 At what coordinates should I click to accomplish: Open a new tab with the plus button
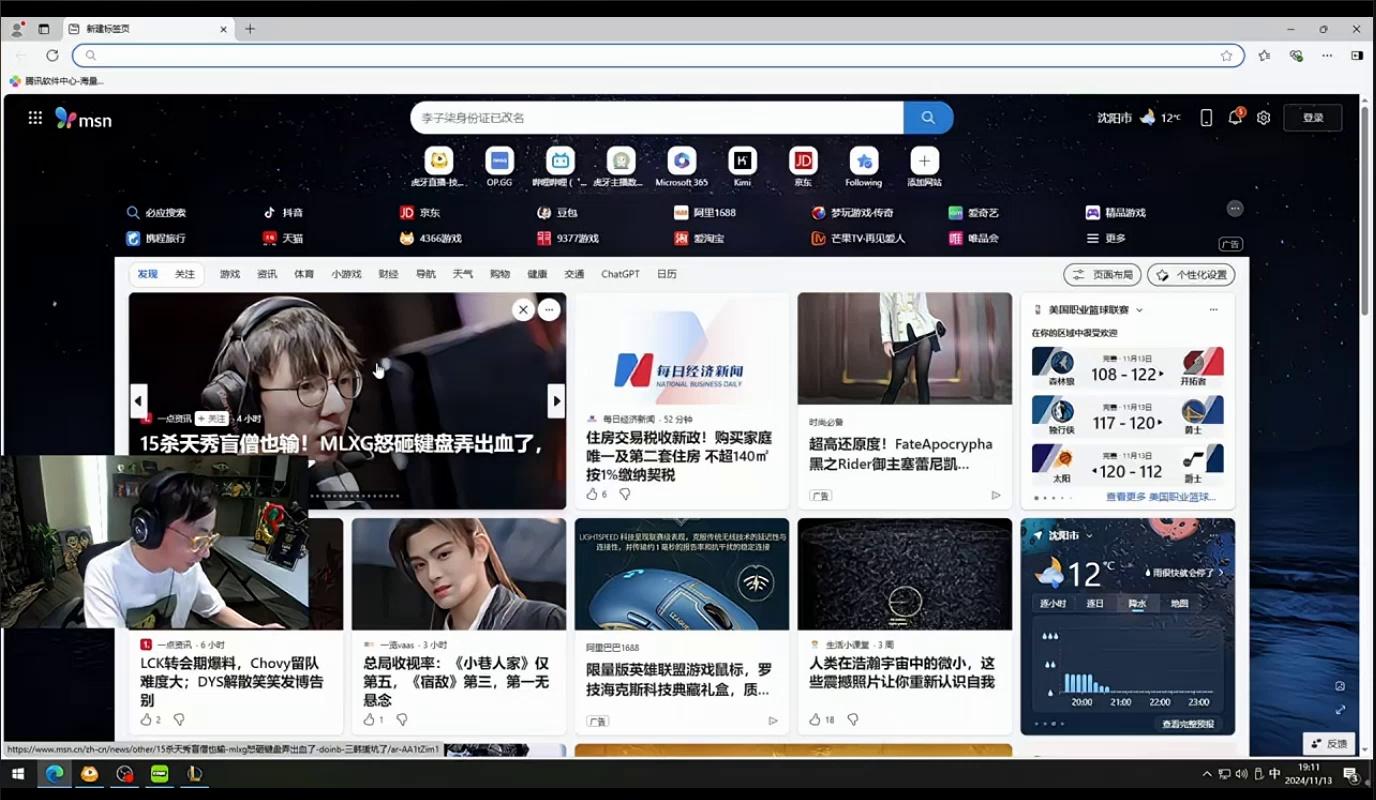tap(250, 29)
